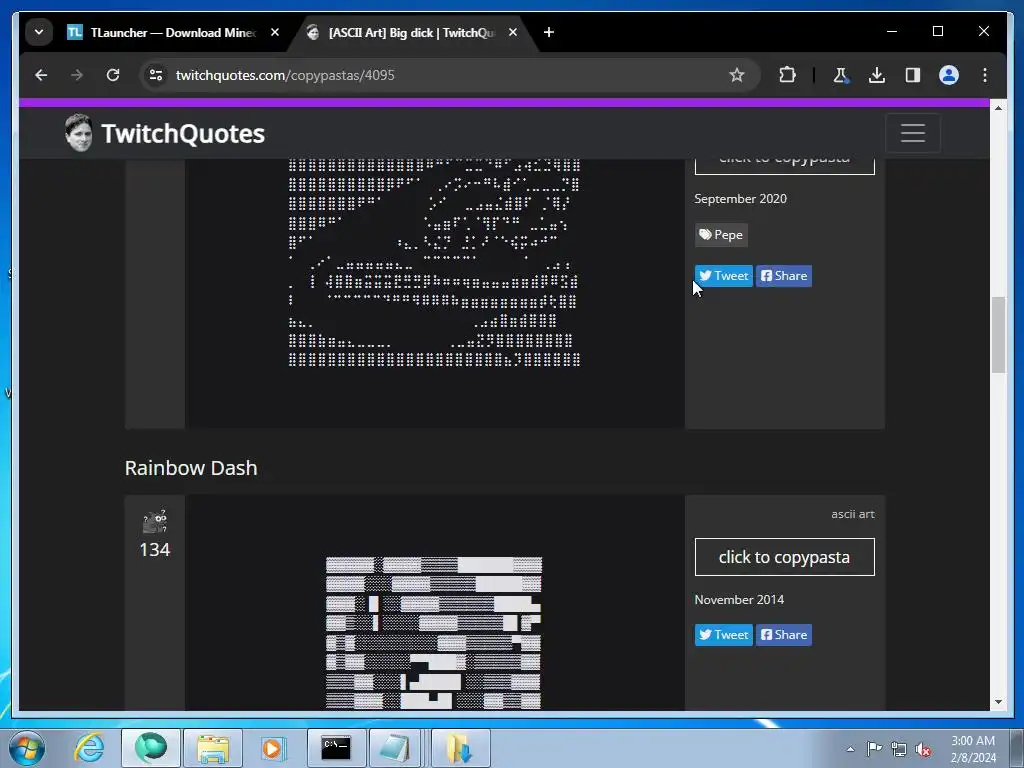Click the scrollbar up arrow

click(x=998, y=108)
